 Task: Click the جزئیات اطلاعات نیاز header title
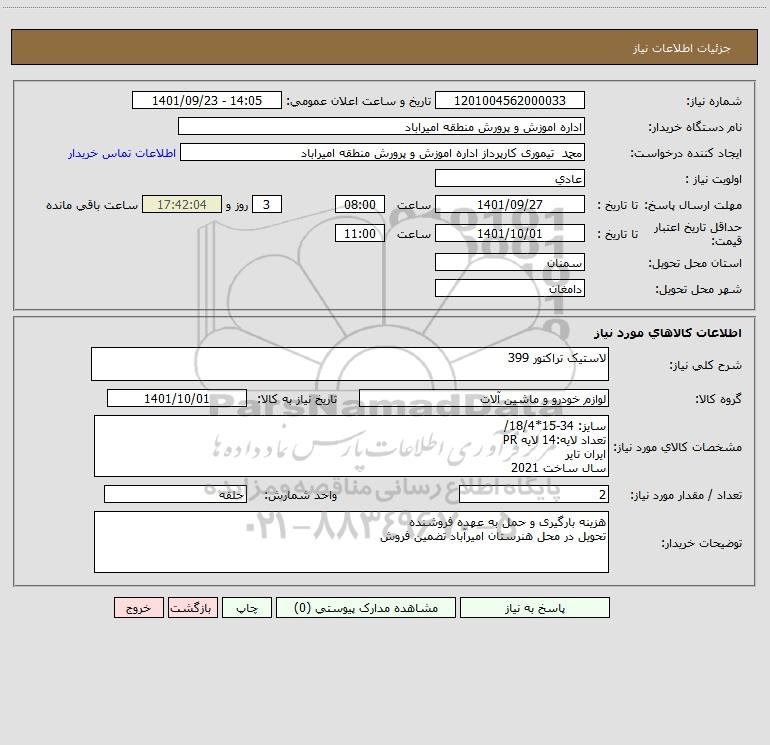coord(682,48)
